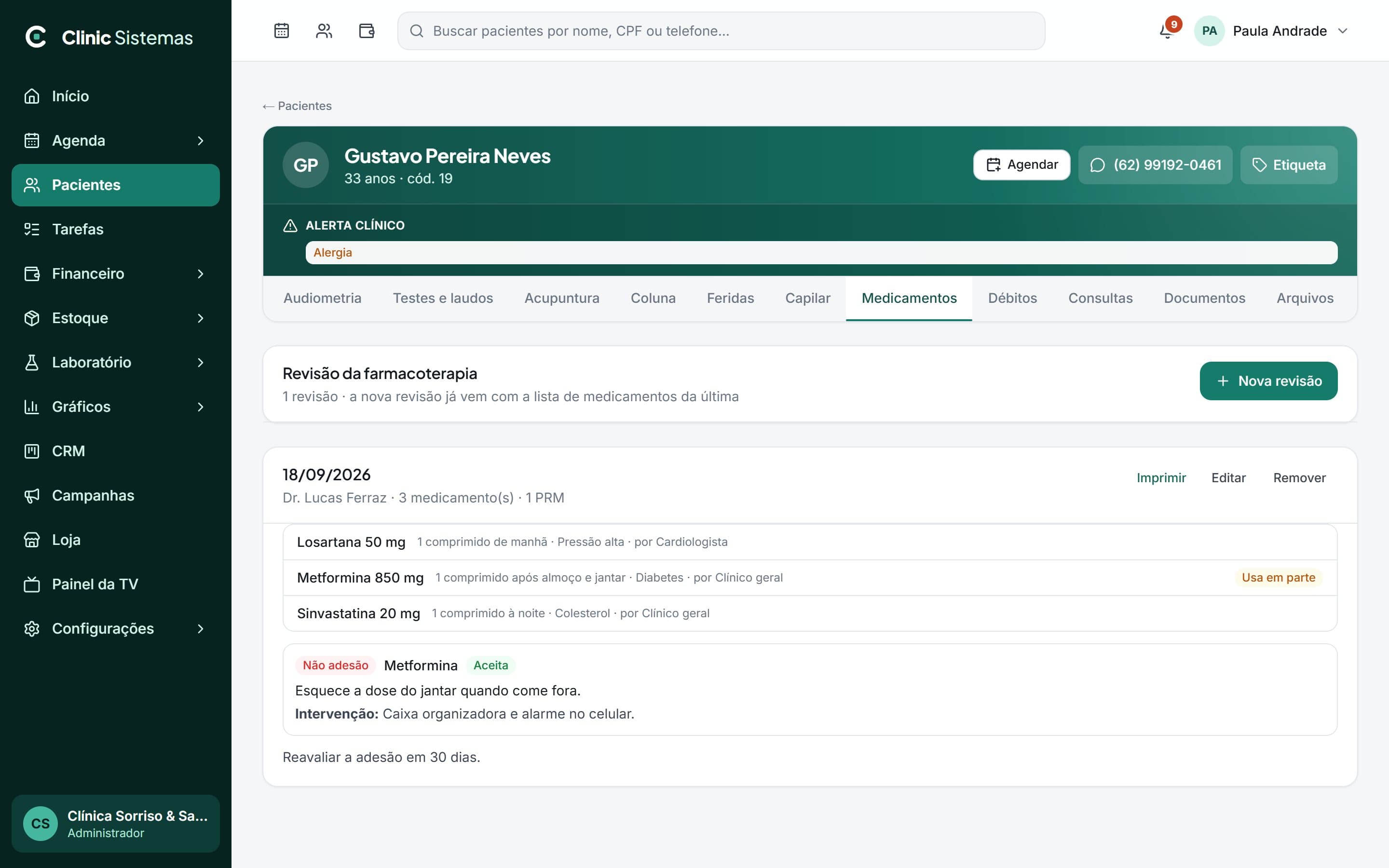Open Loja in sidebar

click(115, 540)
